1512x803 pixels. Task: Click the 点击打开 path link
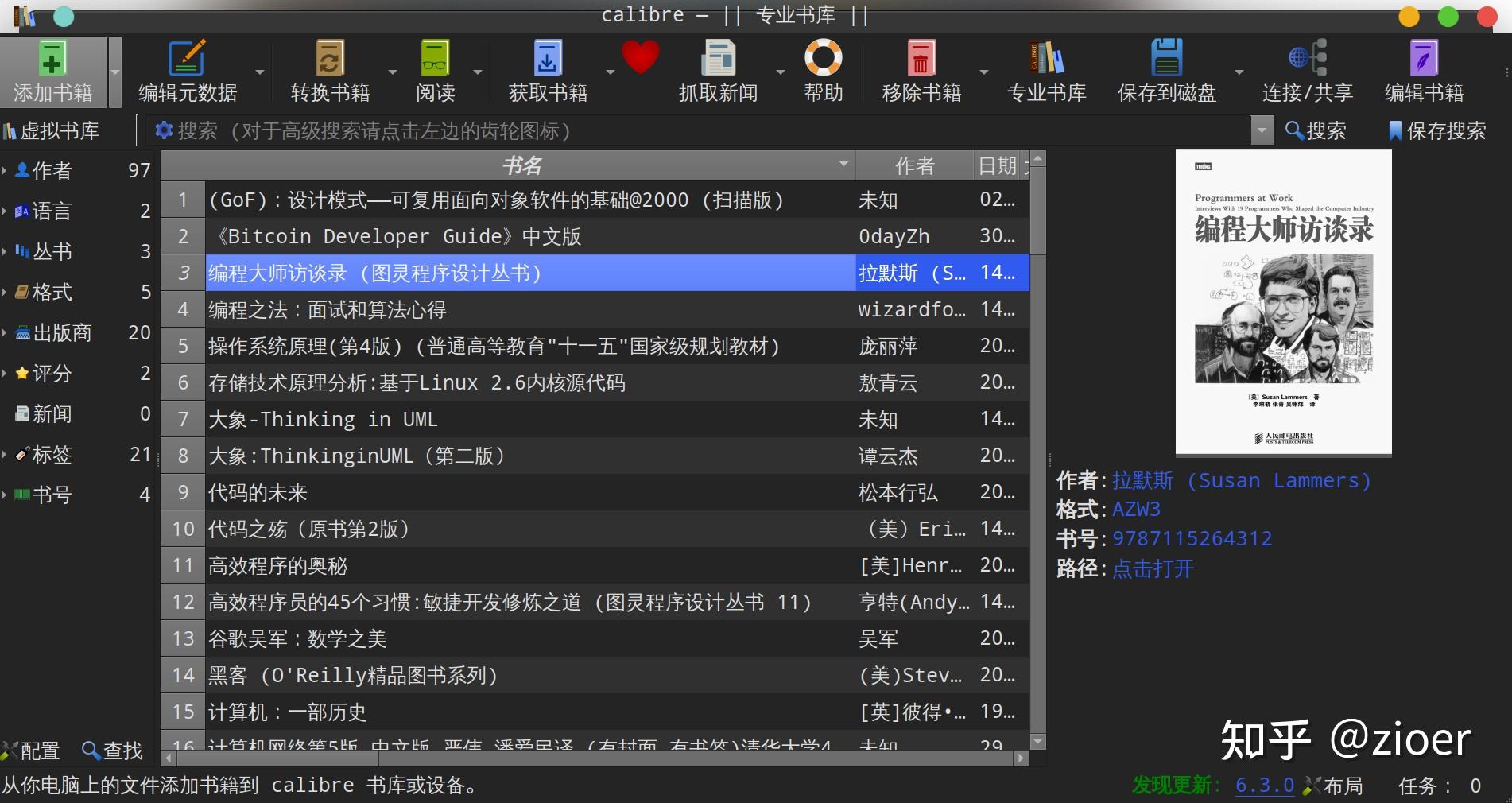1153,568
